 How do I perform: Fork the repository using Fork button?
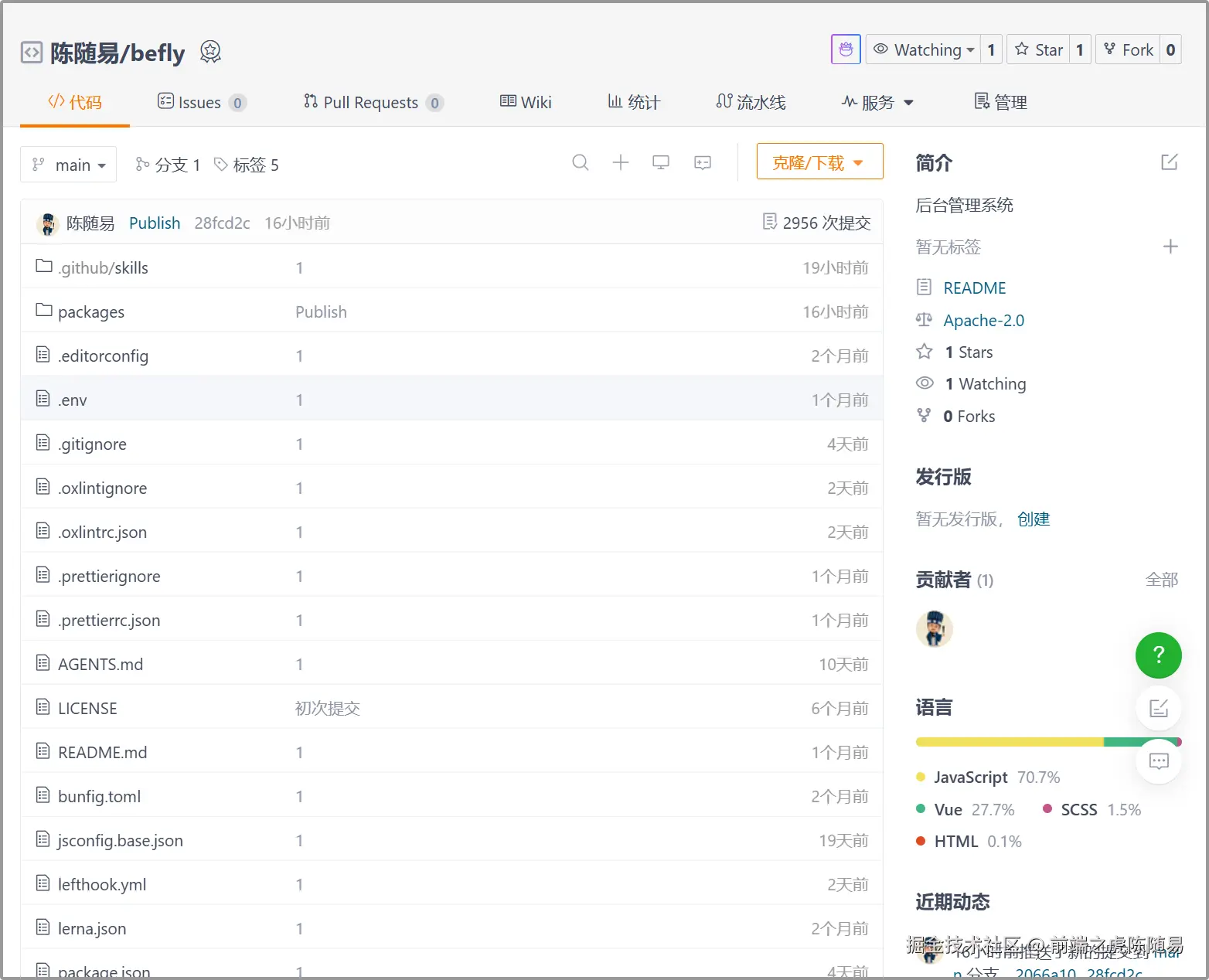1129,49
